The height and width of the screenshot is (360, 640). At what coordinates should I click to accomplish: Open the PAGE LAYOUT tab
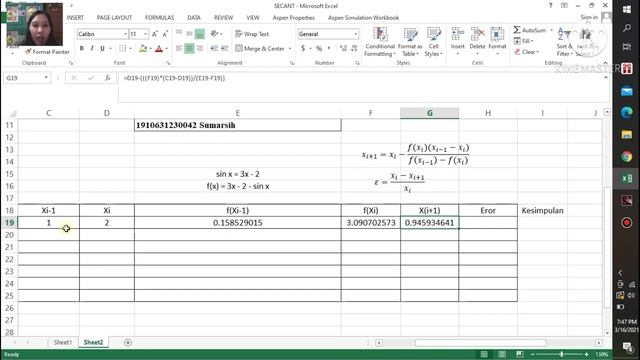(114, 18)
